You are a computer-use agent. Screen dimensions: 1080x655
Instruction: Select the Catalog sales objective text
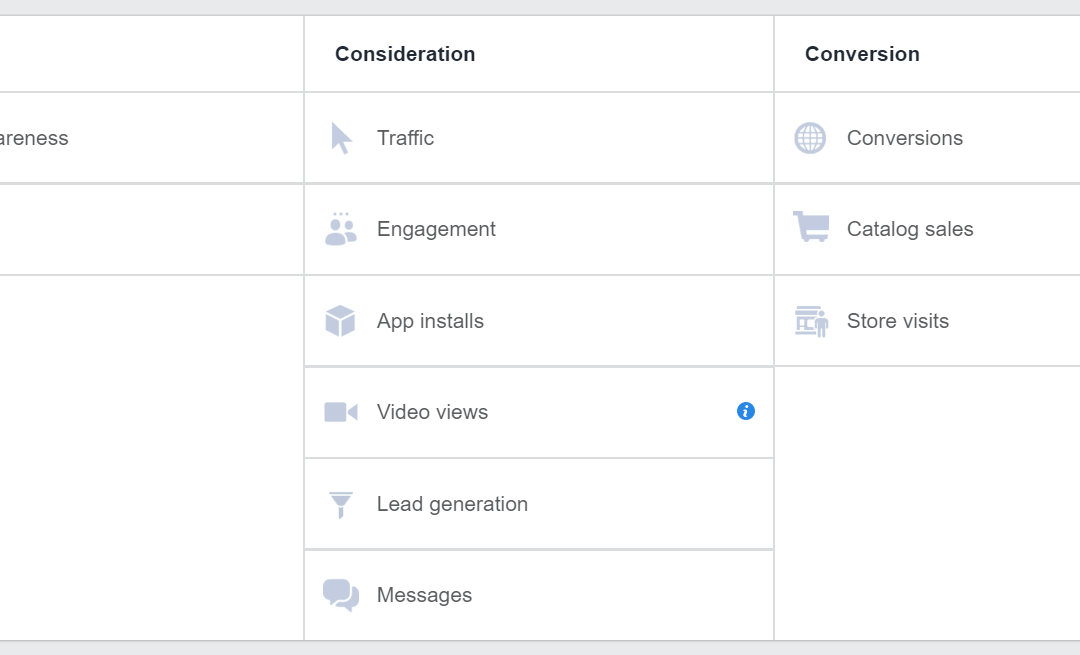[909, 229]
